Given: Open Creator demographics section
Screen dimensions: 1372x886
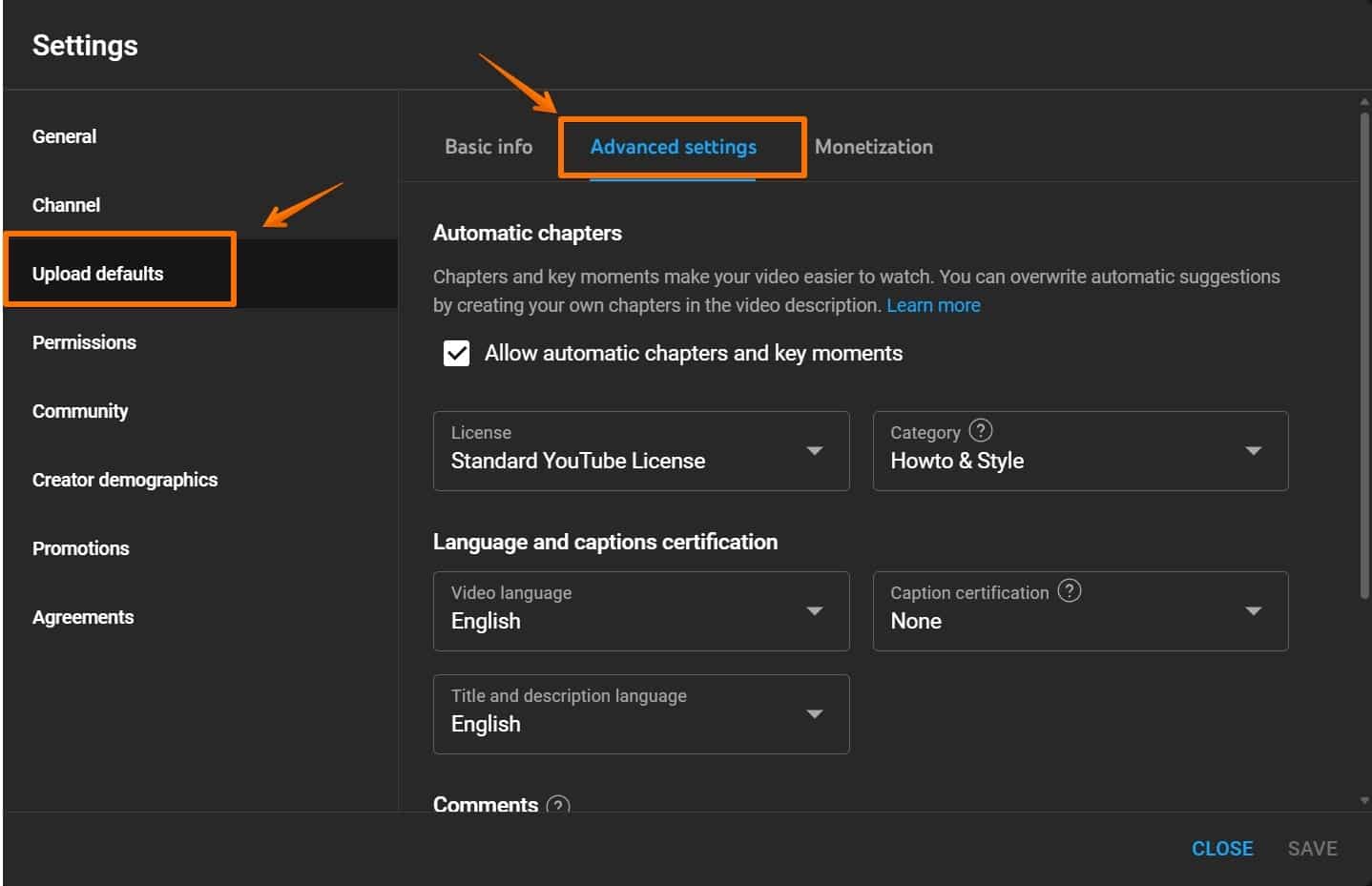Looking at the screenshot, I should pyautogui.click(x=125, y=480).
